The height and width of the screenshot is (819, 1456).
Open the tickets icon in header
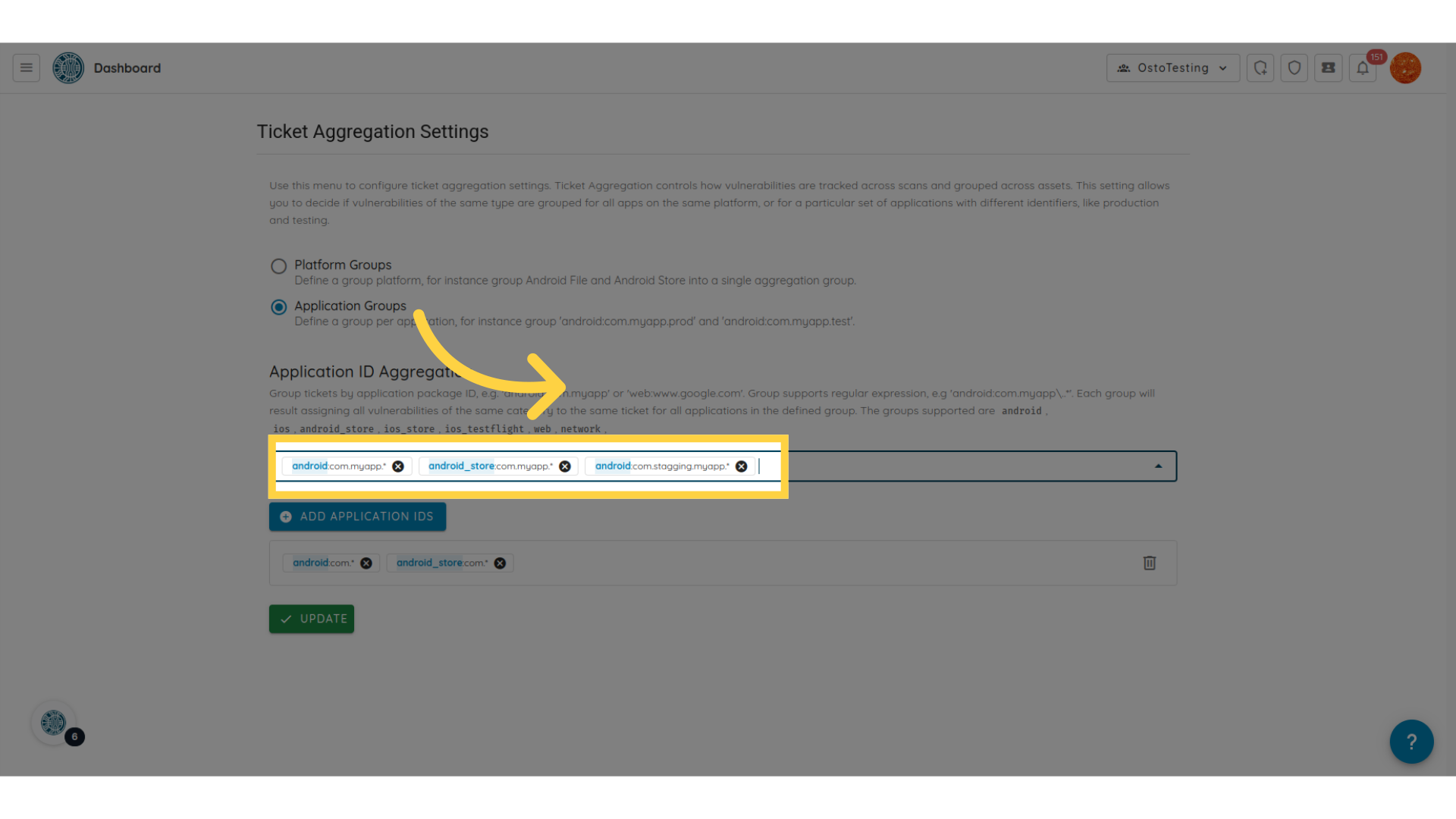coord(1328,68)
